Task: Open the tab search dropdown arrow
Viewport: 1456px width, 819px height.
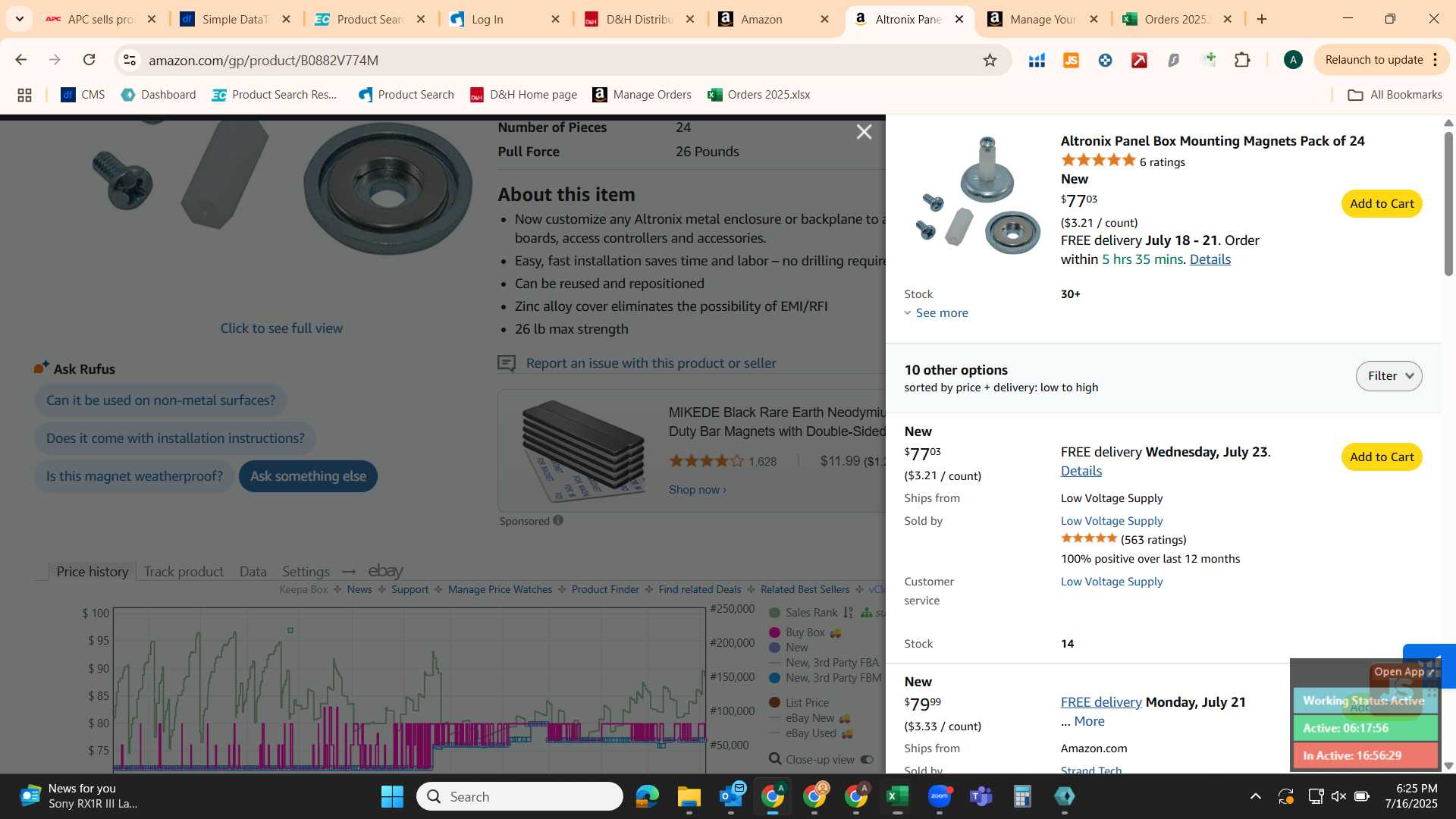Action: 19,19
